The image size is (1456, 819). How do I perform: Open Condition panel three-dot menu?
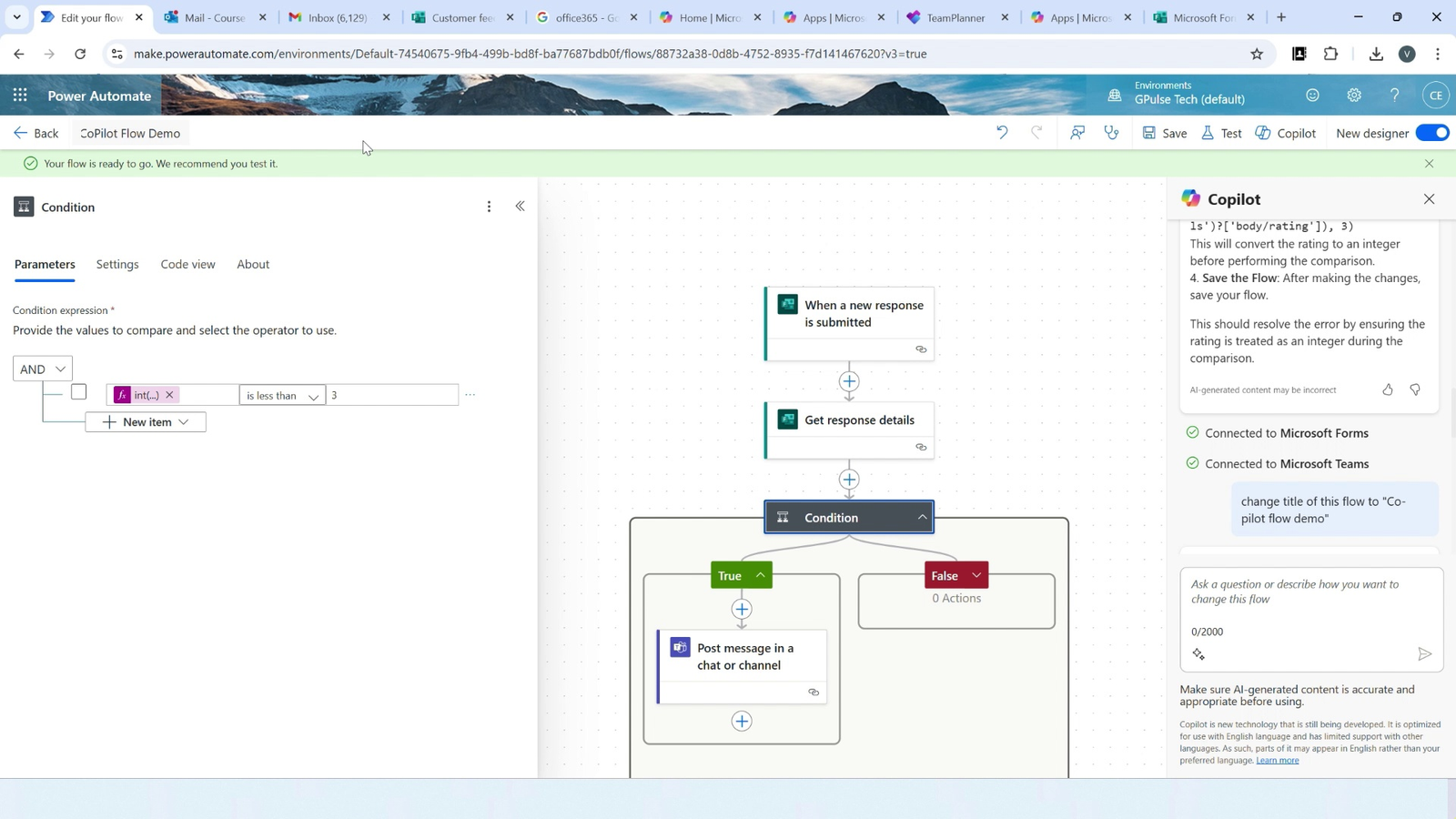coord(489,207)
